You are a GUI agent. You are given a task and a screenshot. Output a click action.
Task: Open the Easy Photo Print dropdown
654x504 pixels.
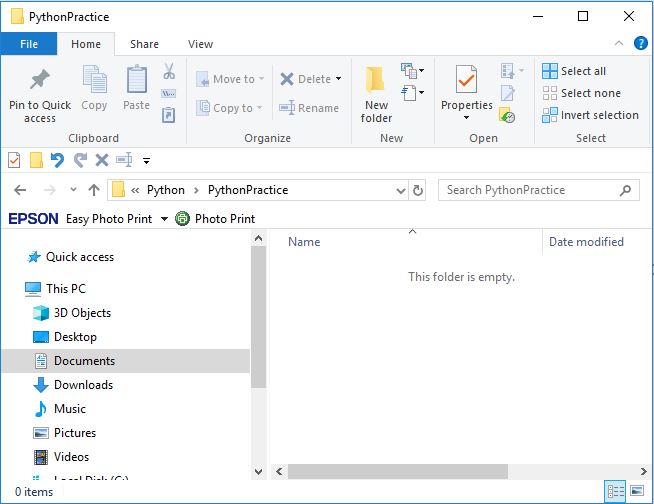(x=164, y=219)
